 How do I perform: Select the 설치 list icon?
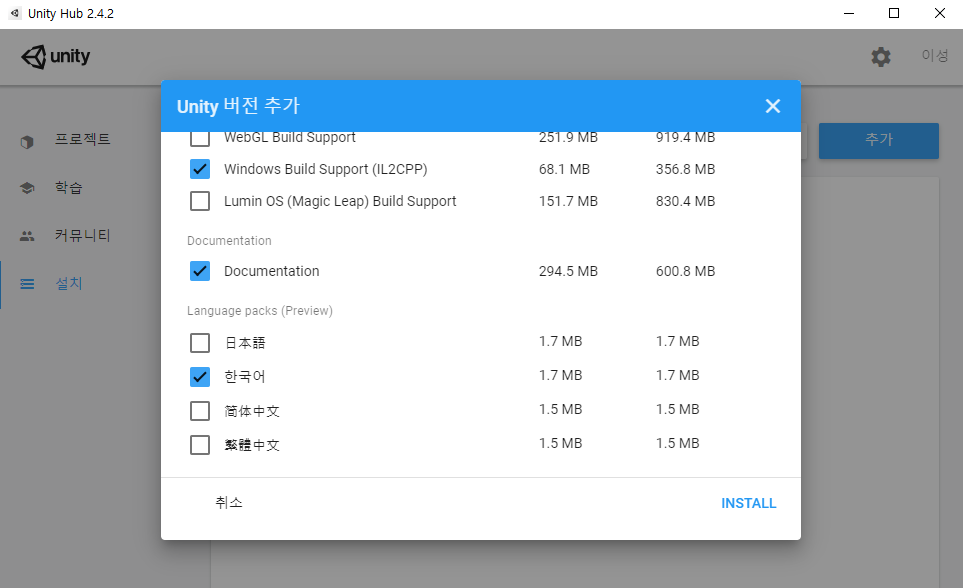point(27,284)
